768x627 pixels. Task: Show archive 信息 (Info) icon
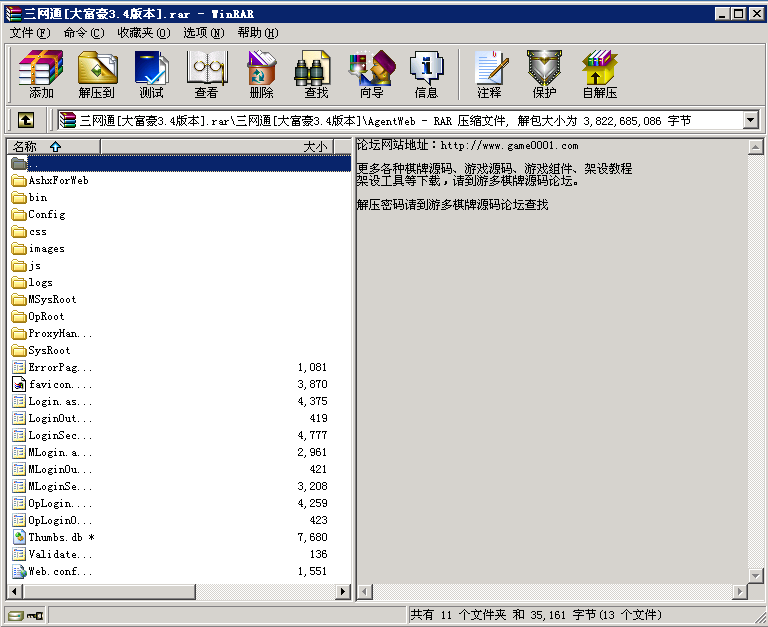pos(426,75)
